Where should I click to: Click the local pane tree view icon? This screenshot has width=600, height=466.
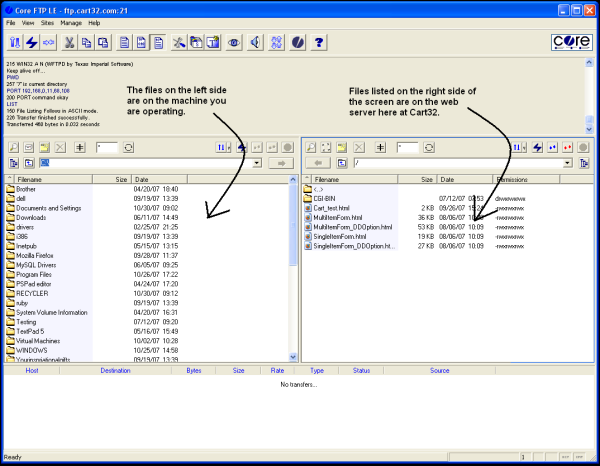pos(14,163)
